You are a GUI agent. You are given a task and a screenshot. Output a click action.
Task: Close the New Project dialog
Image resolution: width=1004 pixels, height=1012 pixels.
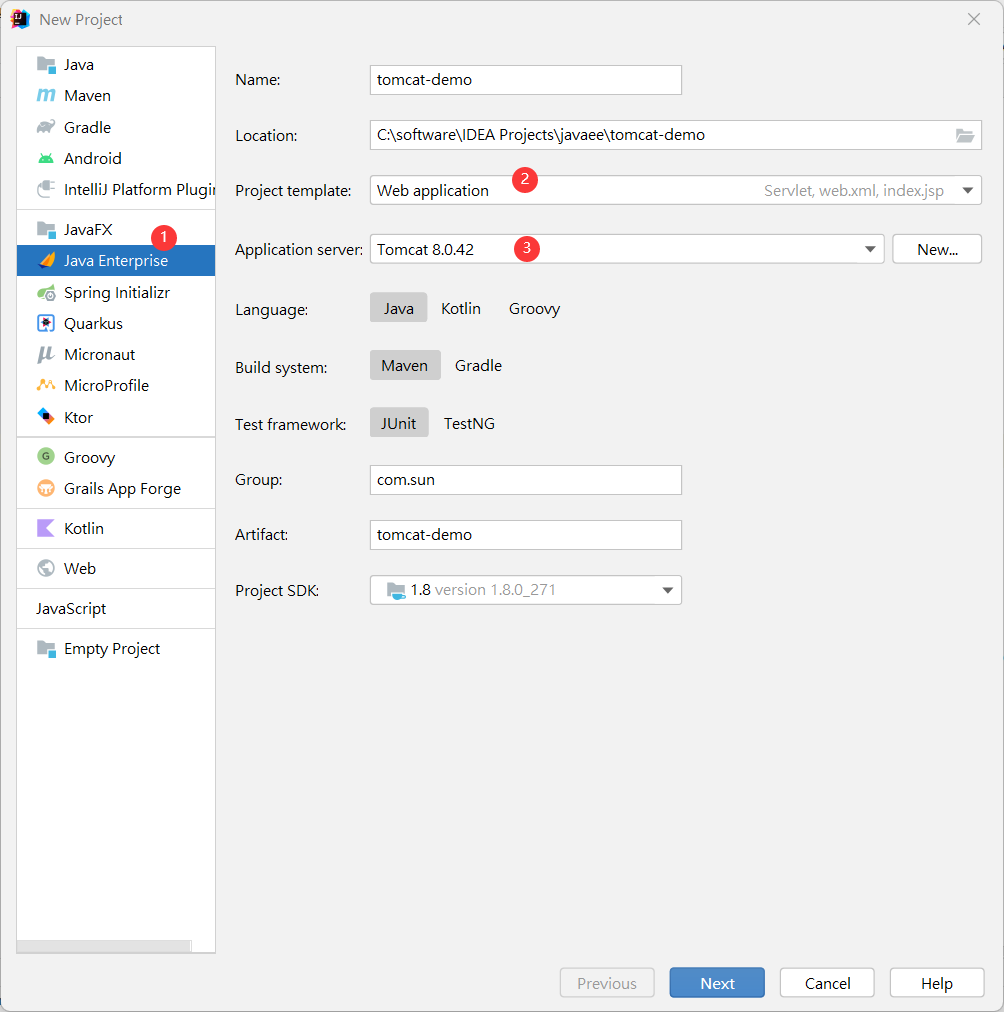(x=974, y=19)
